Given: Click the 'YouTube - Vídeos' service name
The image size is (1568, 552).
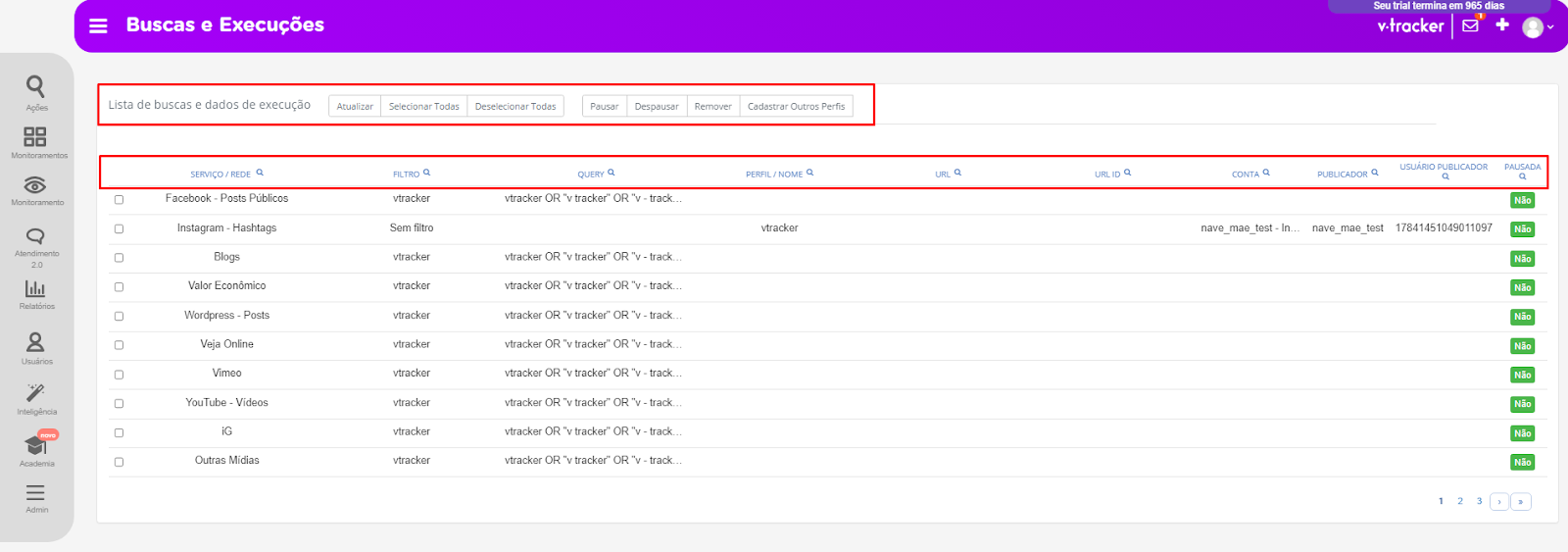Looking at the screenshot, I should tap(227, 402).
